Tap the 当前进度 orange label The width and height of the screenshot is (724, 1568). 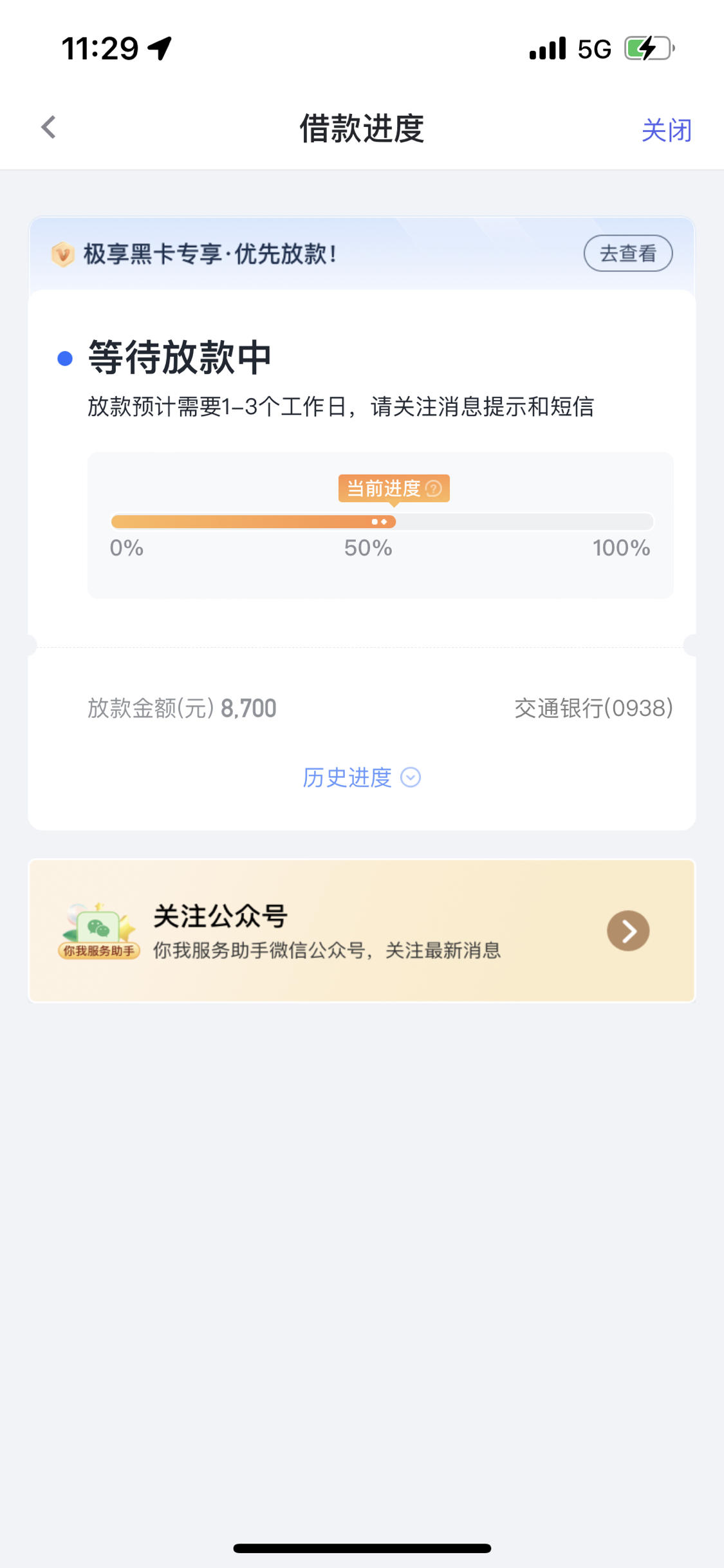click(x=394, y=488)
